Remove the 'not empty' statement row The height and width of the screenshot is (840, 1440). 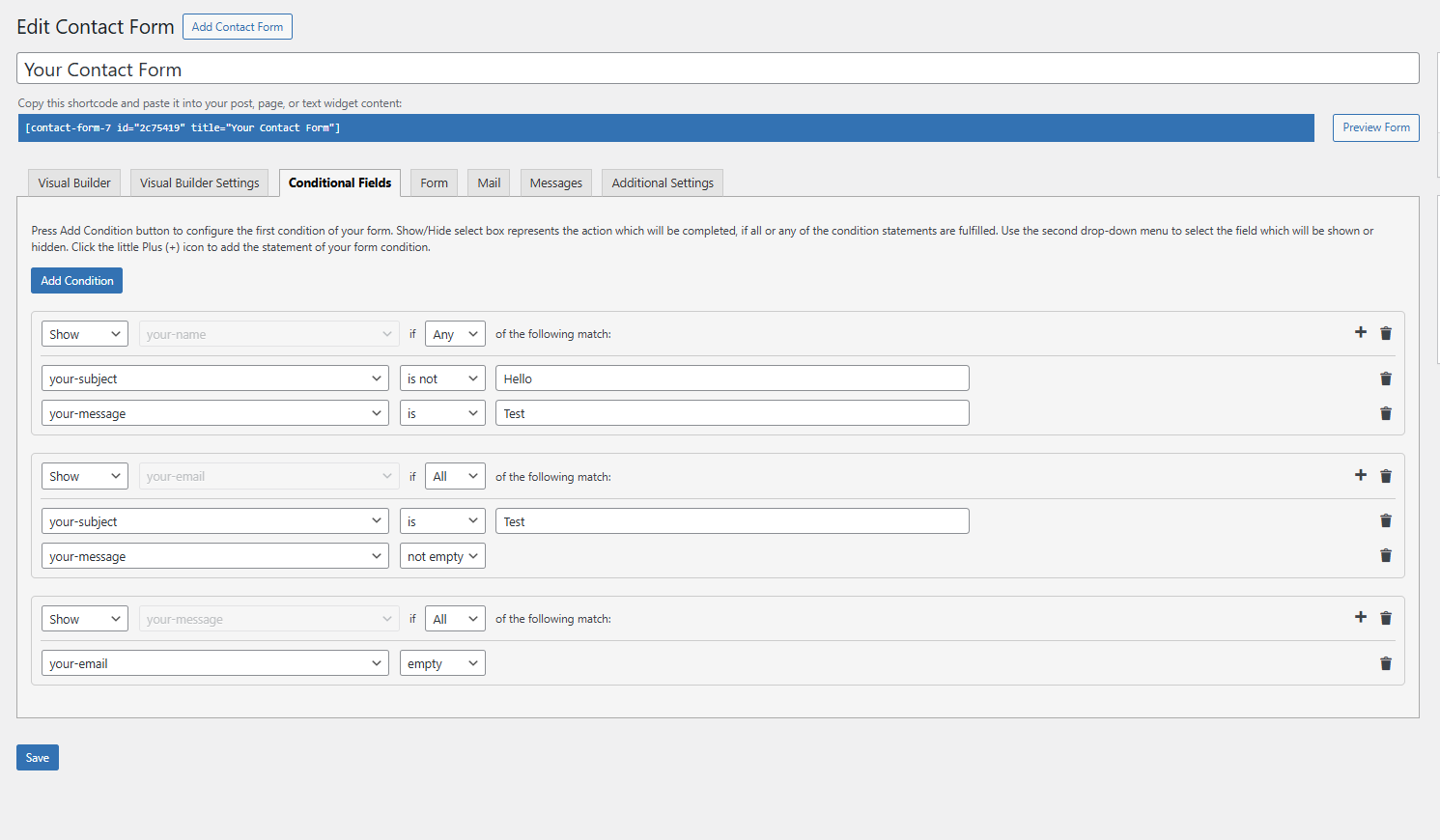[x=1385, y=556]
